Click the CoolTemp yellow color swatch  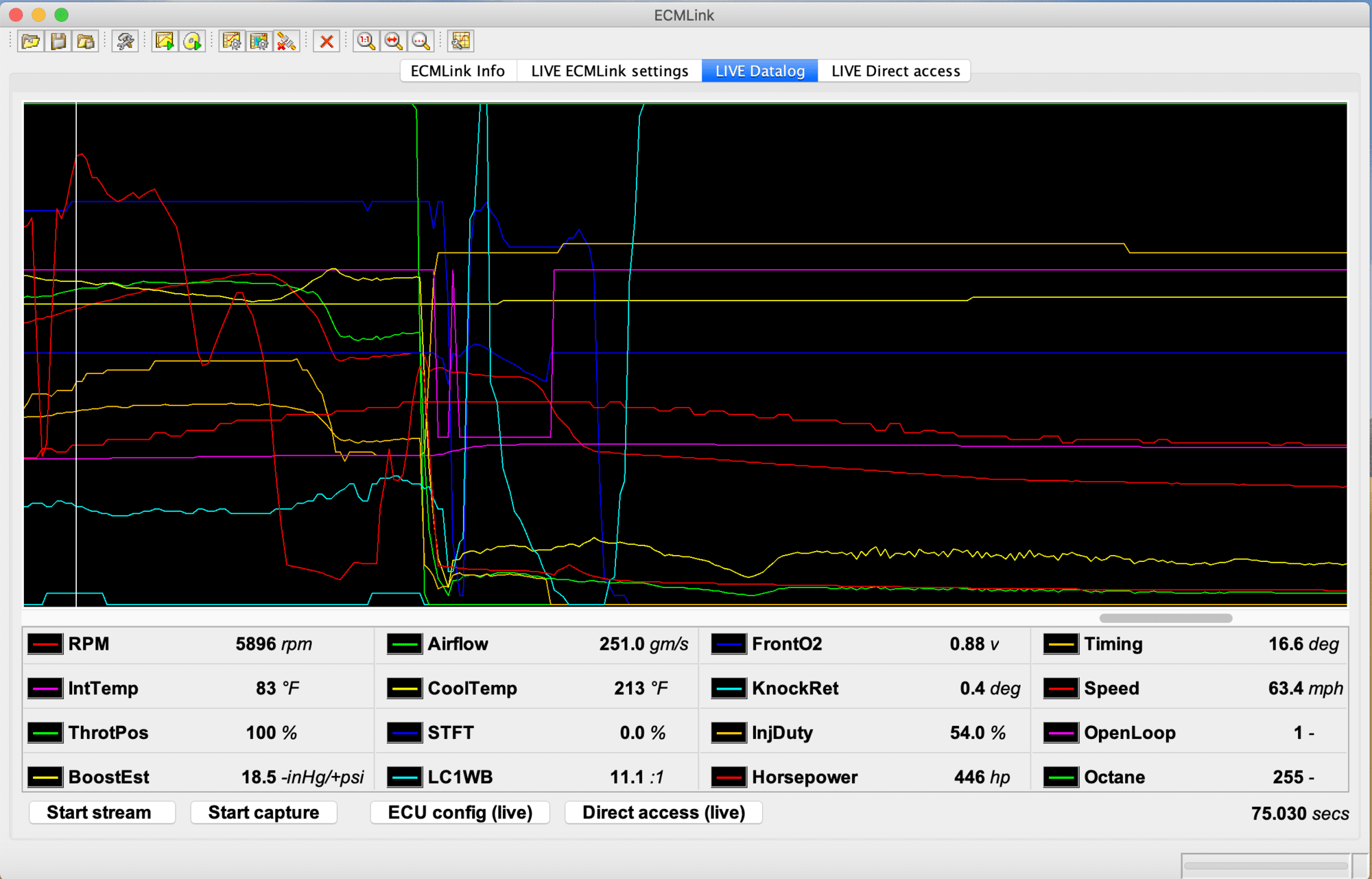coord(405,688)
